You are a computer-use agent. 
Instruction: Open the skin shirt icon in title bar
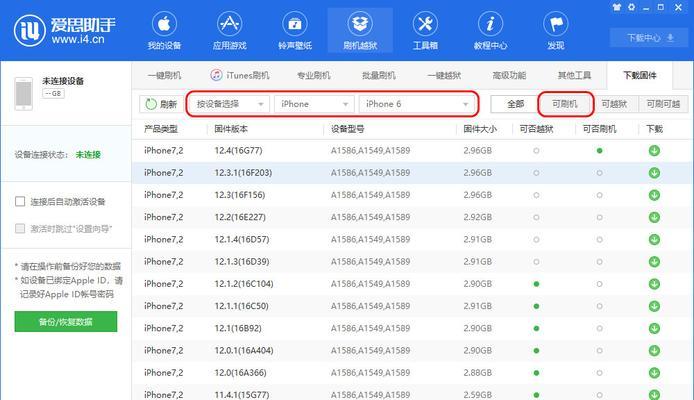[x=617, y=7]
